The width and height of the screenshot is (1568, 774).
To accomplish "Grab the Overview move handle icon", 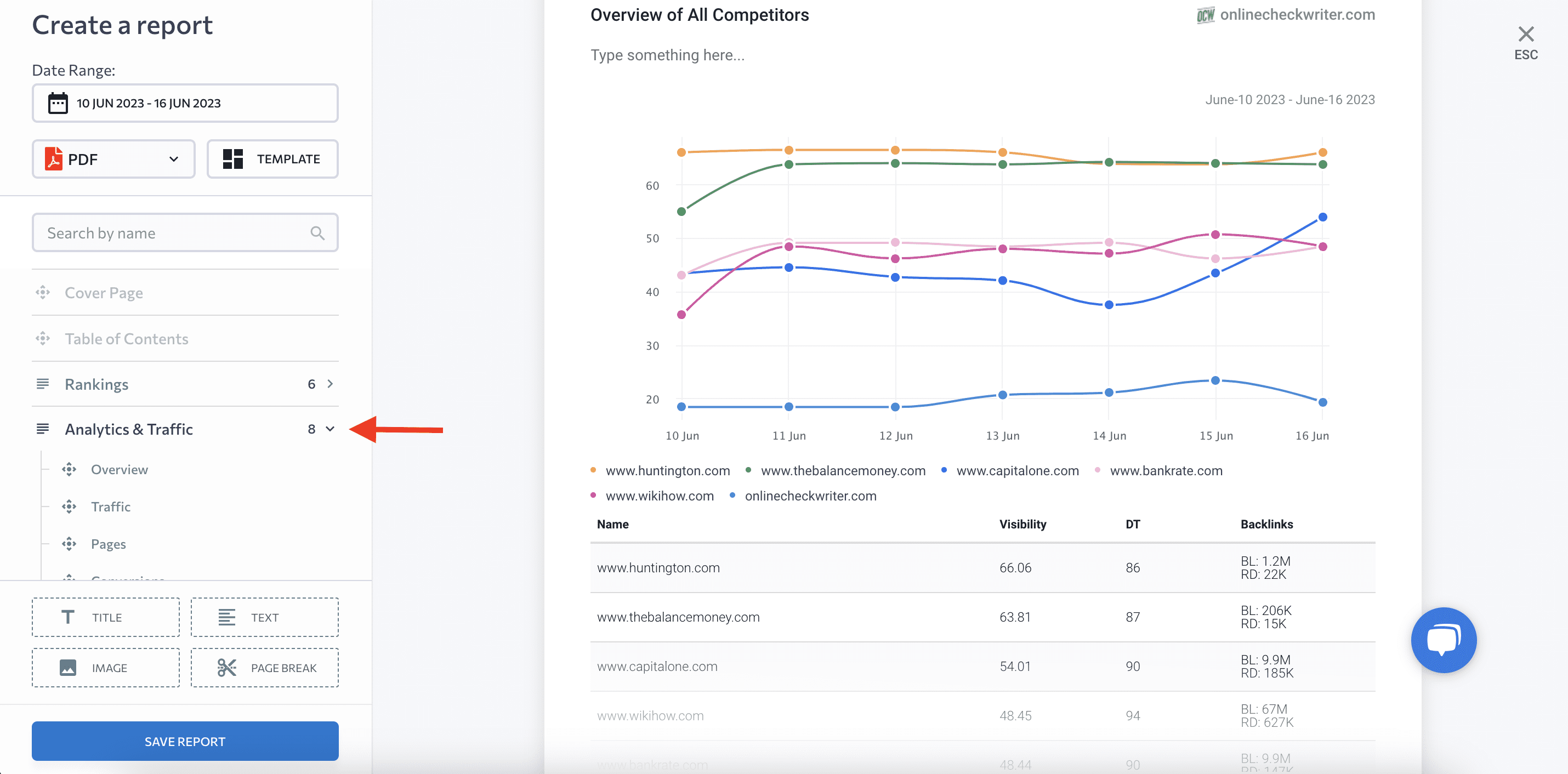I will coord(70,469).
